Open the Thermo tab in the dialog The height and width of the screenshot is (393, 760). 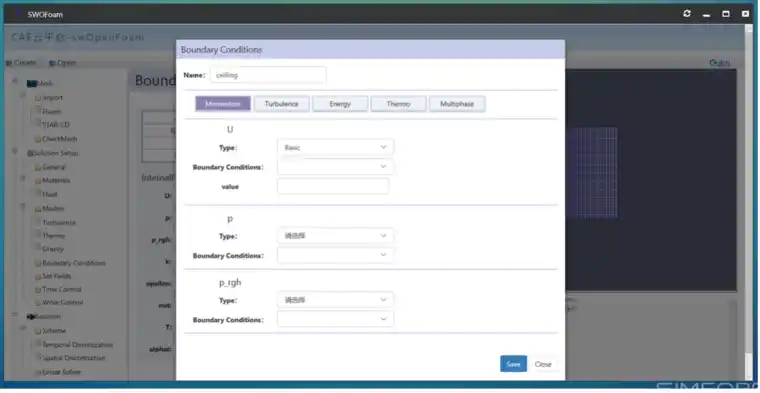click(x=398, y=104)
